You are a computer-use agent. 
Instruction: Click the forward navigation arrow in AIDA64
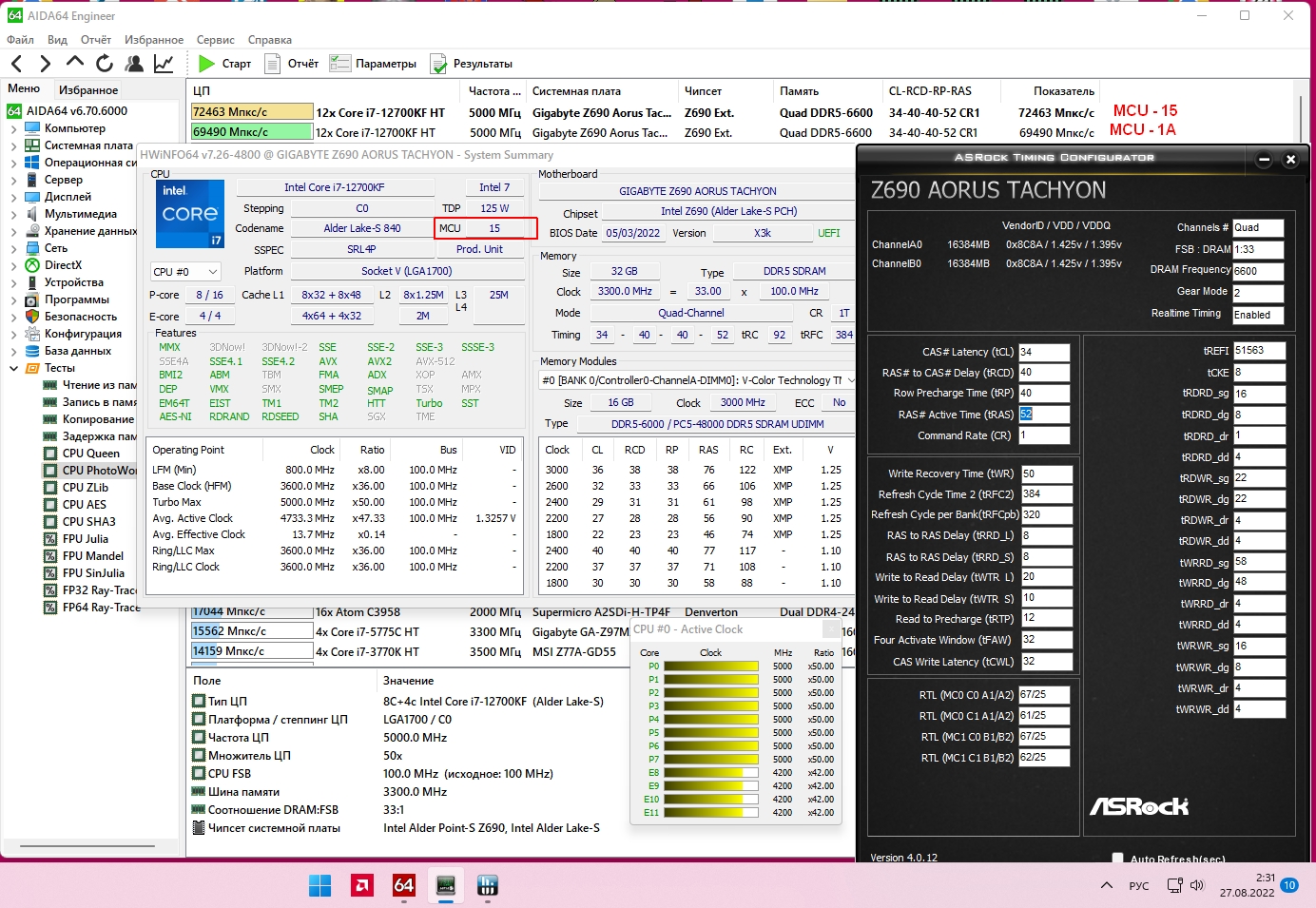point(45,64)
